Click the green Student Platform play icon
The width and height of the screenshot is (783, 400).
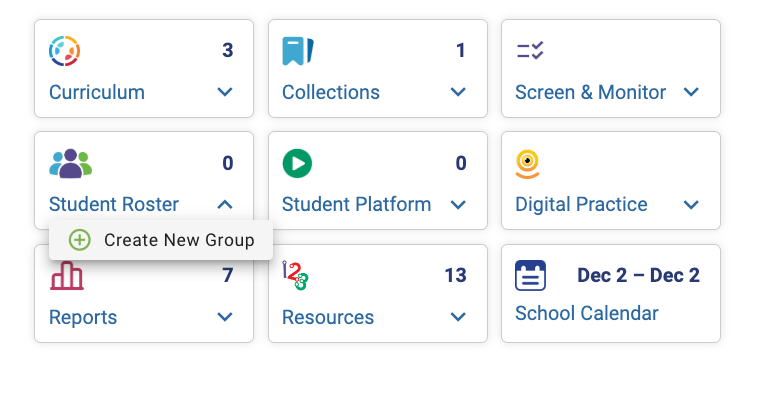pos(297,163)
